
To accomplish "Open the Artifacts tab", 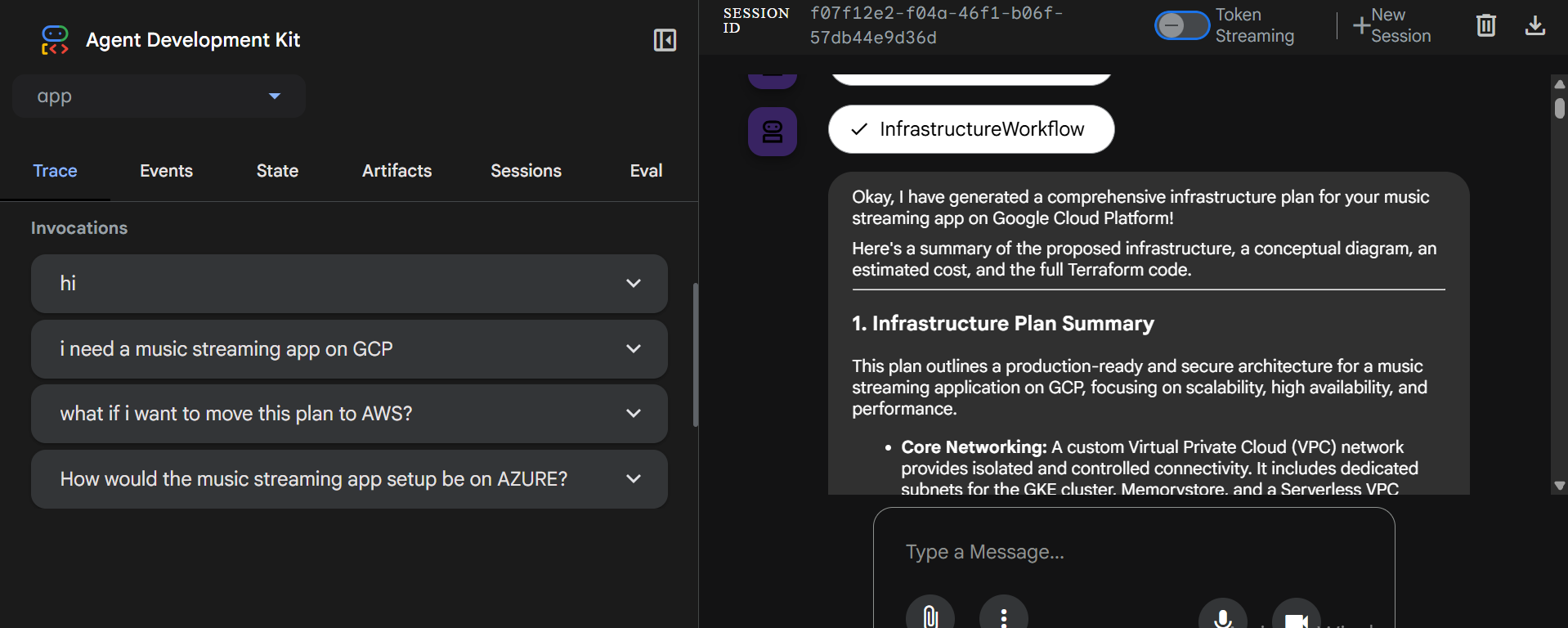I will tap(396, 171).
